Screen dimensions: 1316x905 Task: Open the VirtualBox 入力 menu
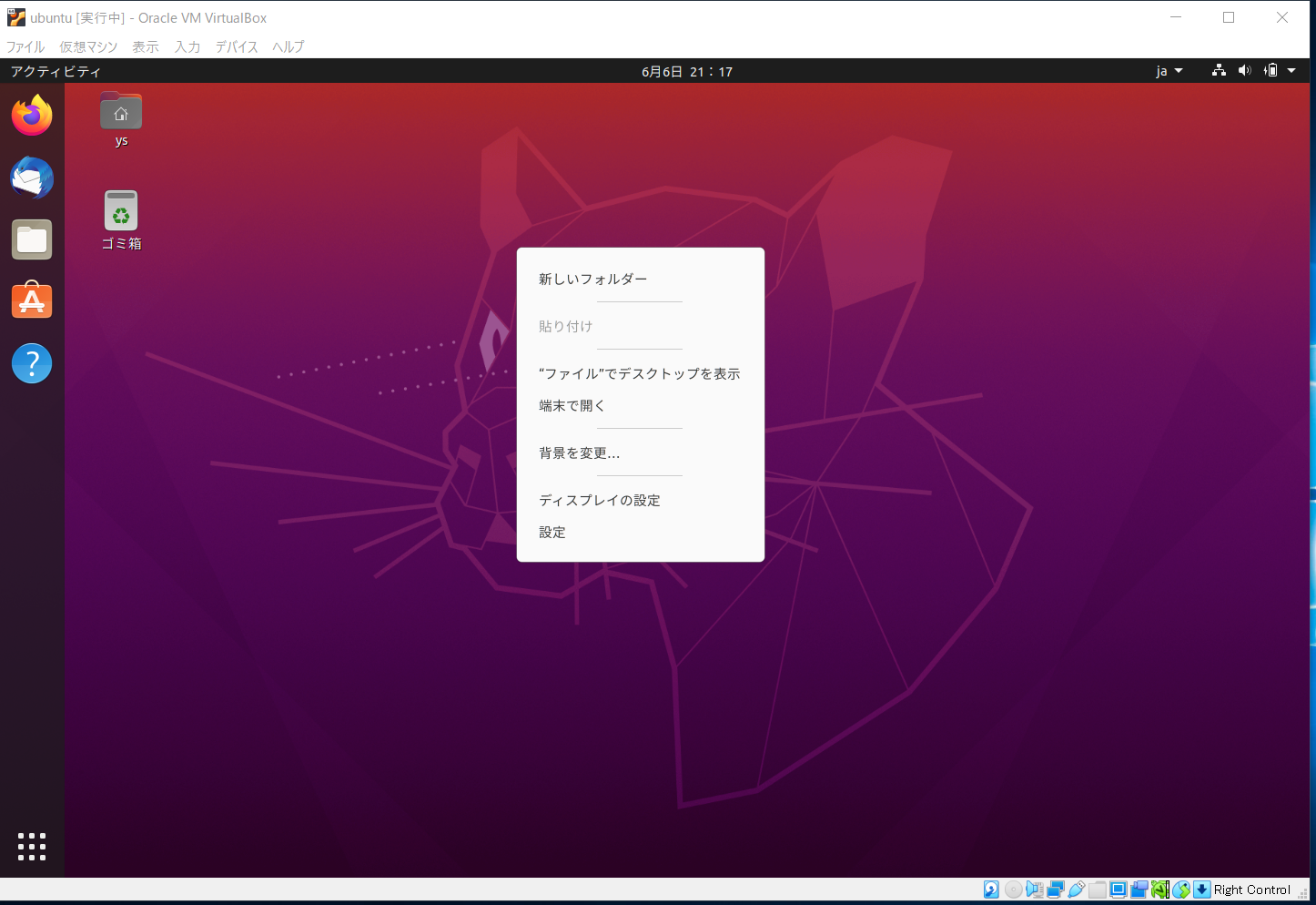187,46
